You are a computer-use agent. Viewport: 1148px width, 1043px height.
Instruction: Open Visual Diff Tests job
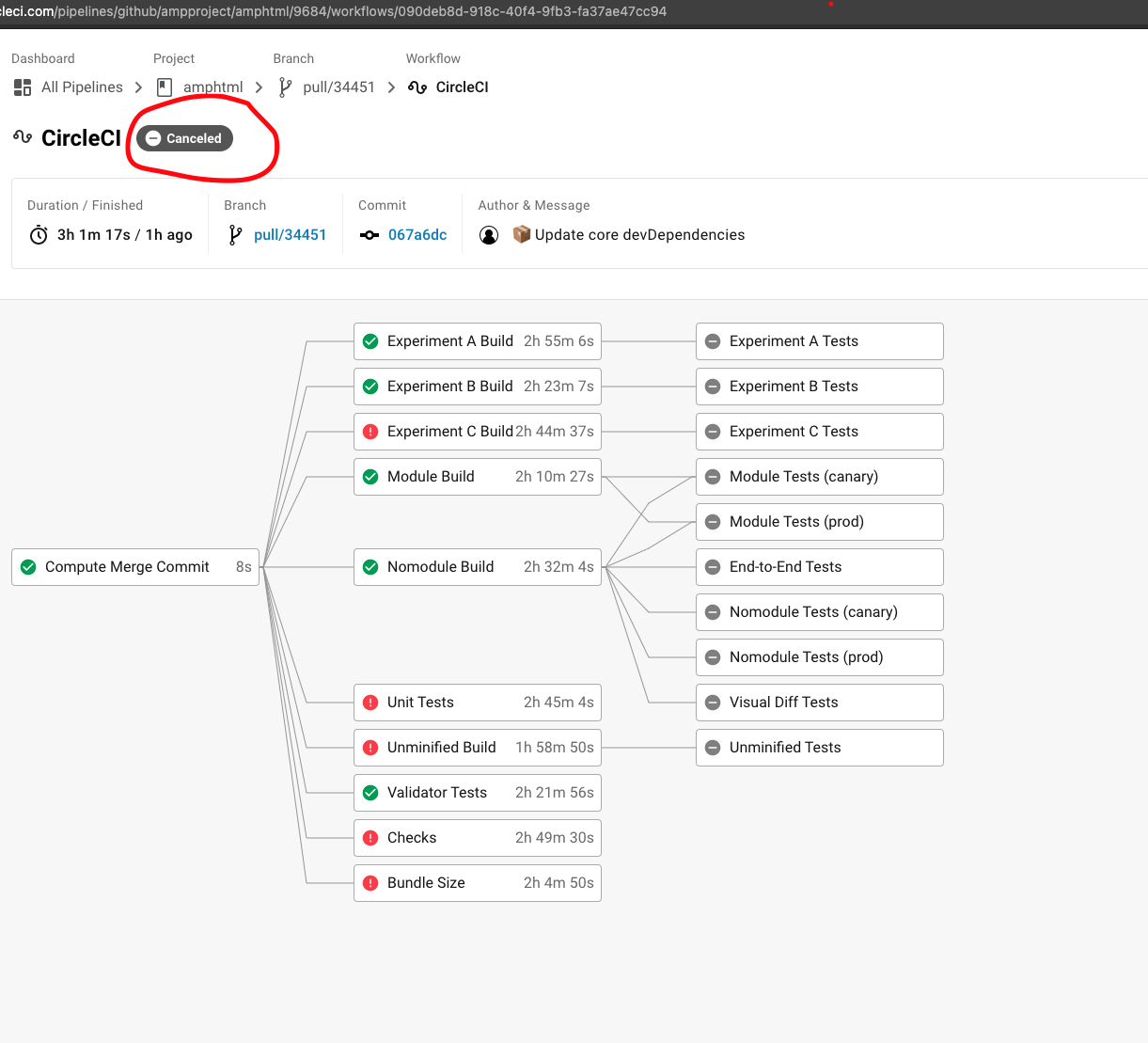[x=820, y=703]
